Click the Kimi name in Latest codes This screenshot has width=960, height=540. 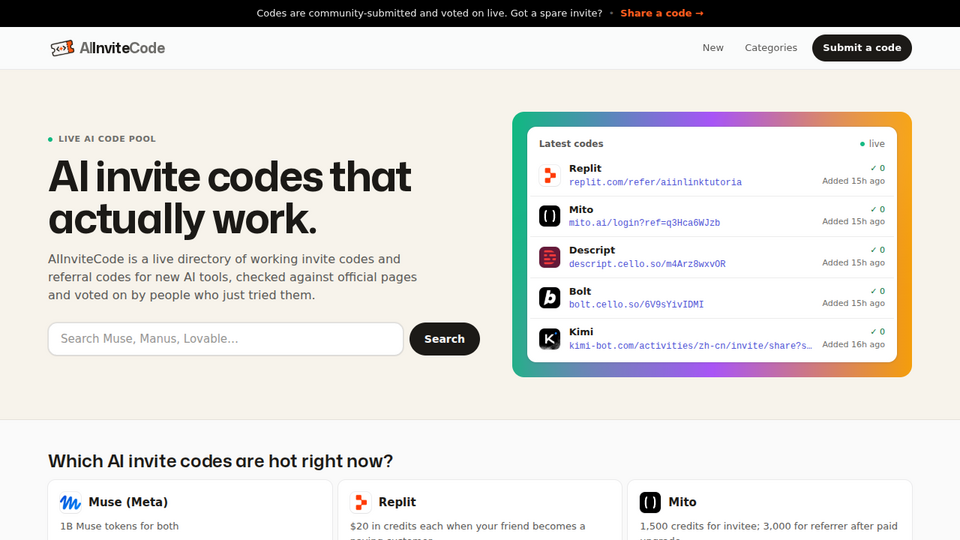[x=581, y=332]
